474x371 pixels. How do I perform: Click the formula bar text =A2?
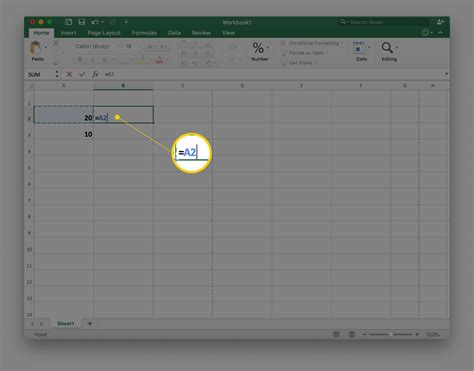point(109,74)
